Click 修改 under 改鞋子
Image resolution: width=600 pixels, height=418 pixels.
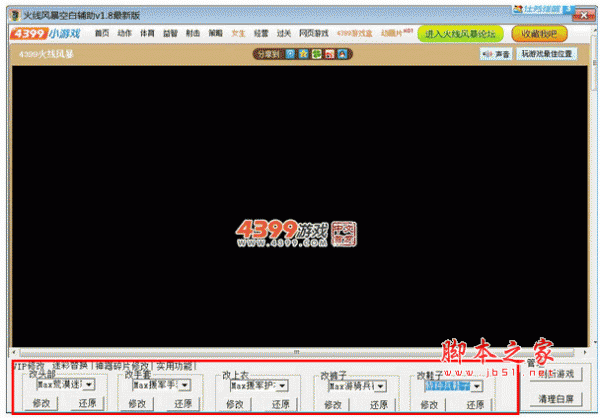(x=429, y=405)
